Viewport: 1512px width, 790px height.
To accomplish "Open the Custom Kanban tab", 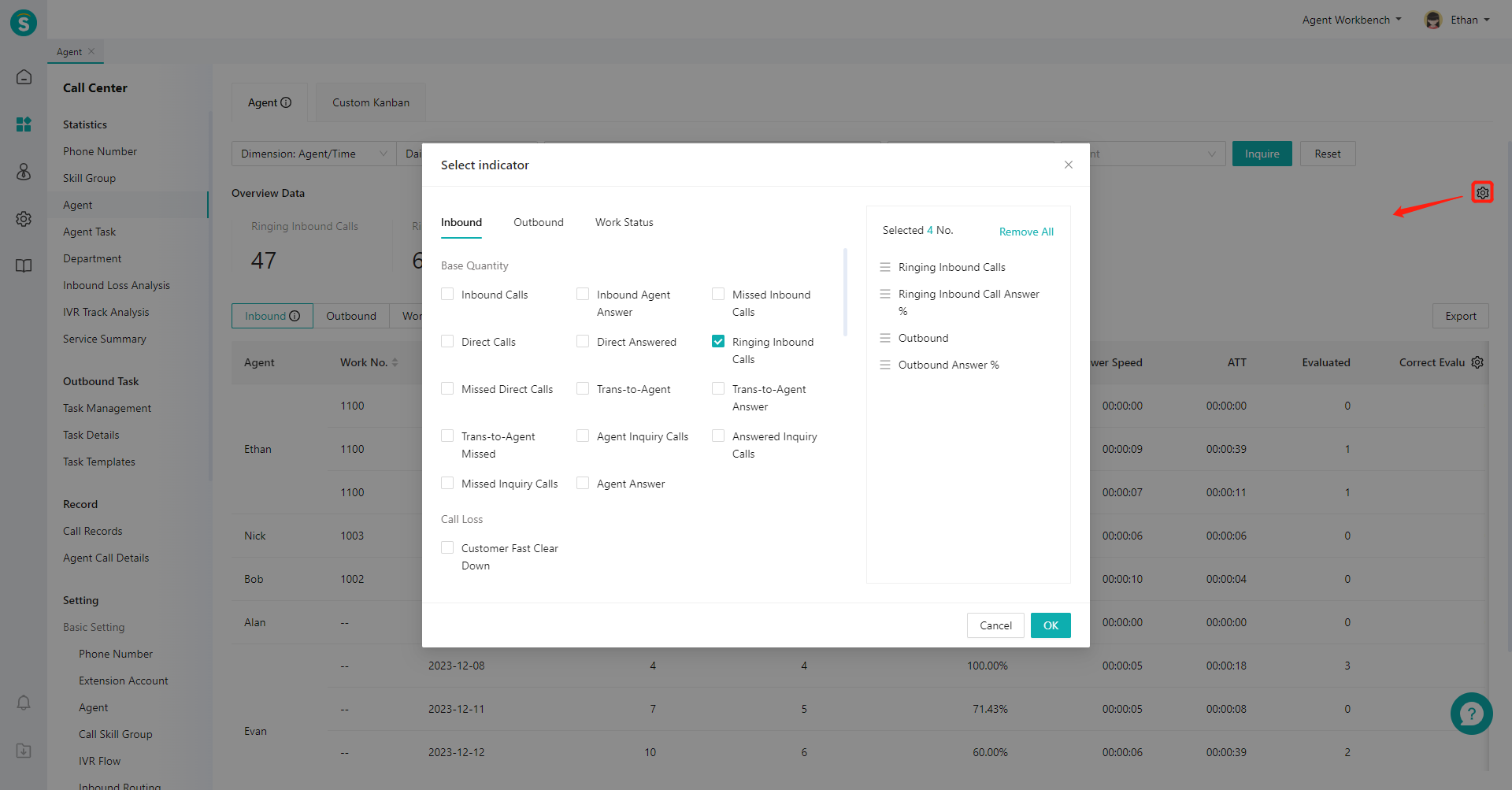I will point(371,102).
